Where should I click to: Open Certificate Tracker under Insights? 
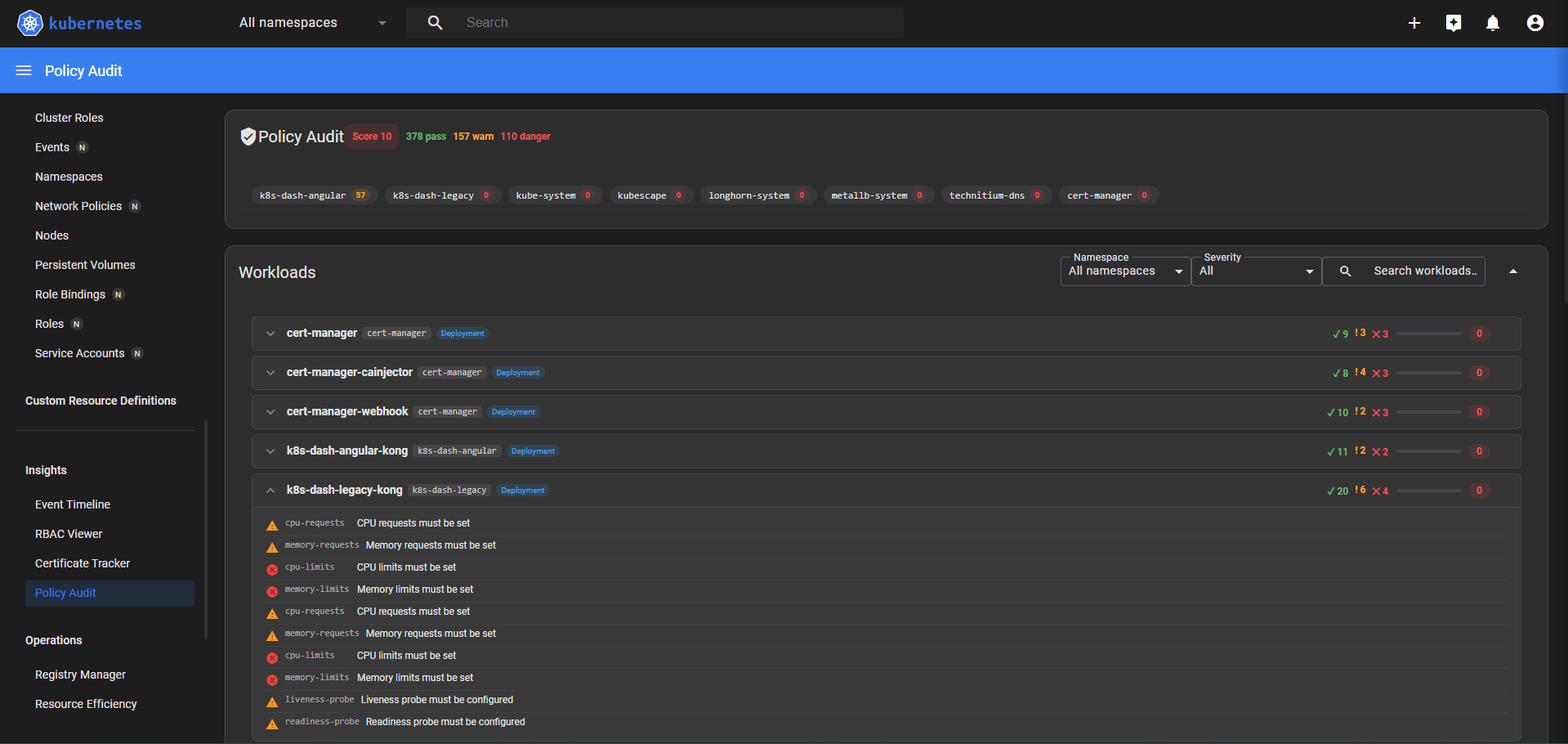click(x=83, y=563)
